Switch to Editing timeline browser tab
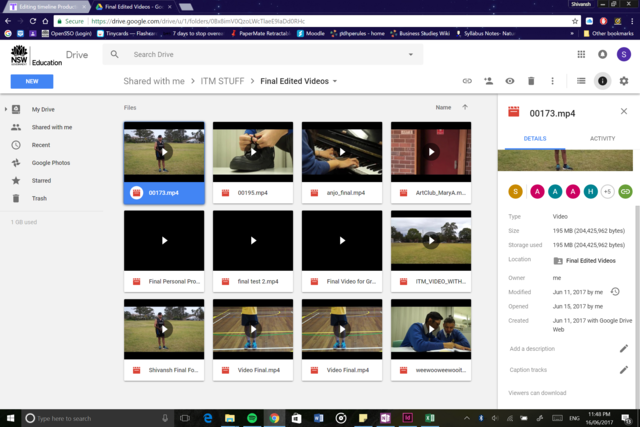The height and width of the screenshot is (427, 640). tap(48, 7)
